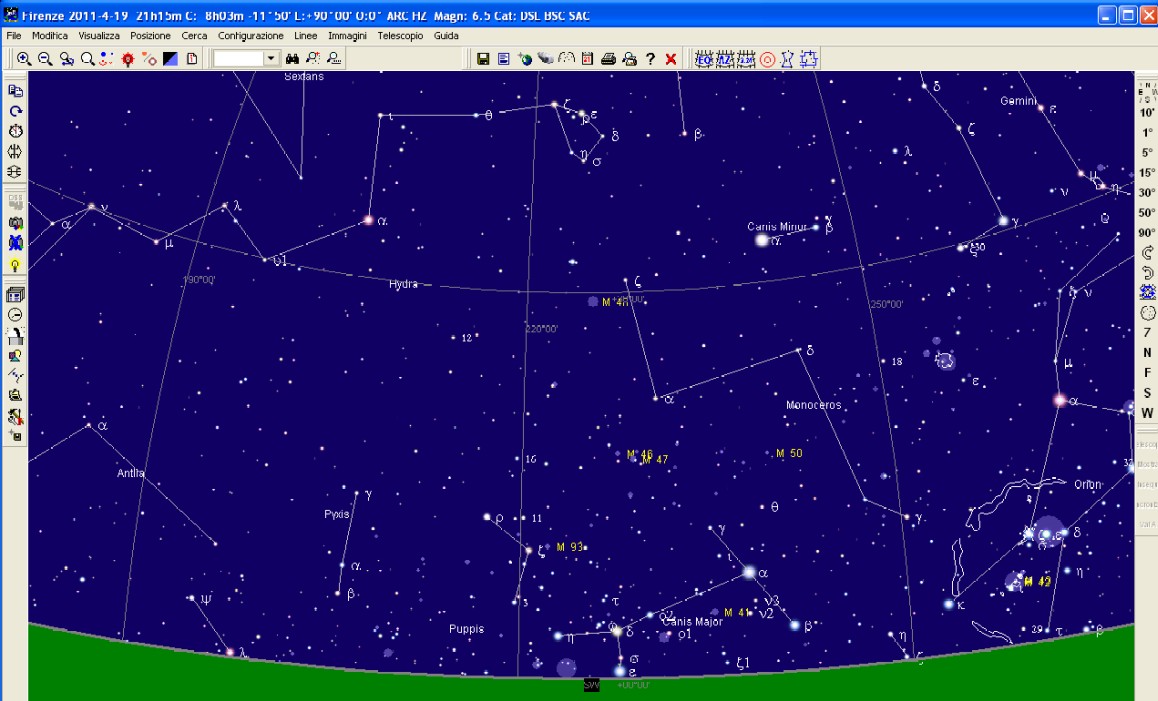Set field of view to 15° button
The height and width of the screenshot is (701, 1158).
pos(1147,173)
